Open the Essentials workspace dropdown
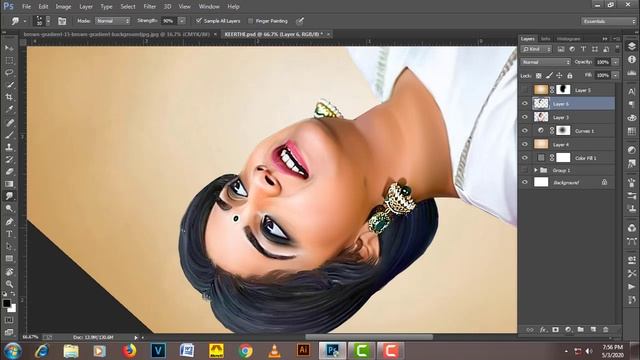640x360 pixels. point(608,21)
